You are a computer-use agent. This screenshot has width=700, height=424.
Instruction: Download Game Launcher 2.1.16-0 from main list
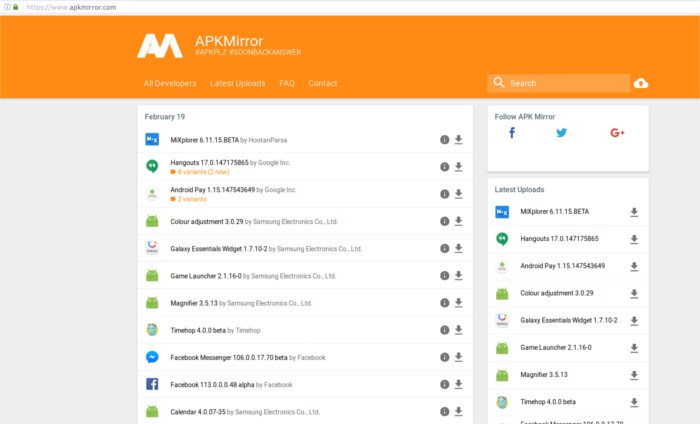pos(458,276)
